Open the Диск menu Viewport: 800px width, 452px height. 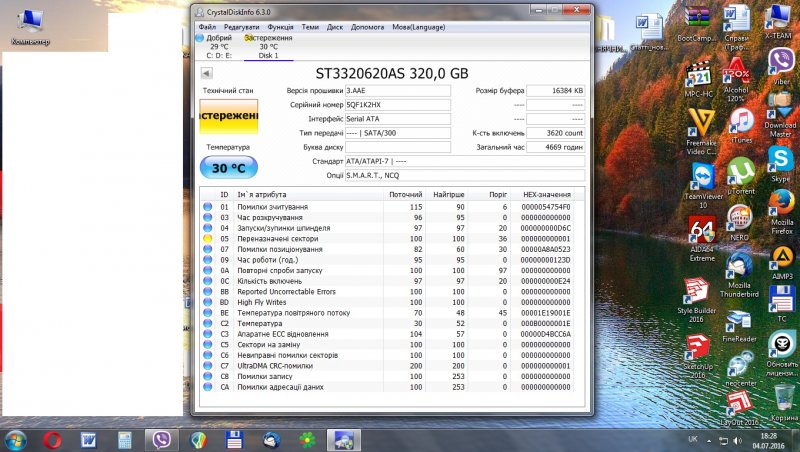click(x=335, y=27)
